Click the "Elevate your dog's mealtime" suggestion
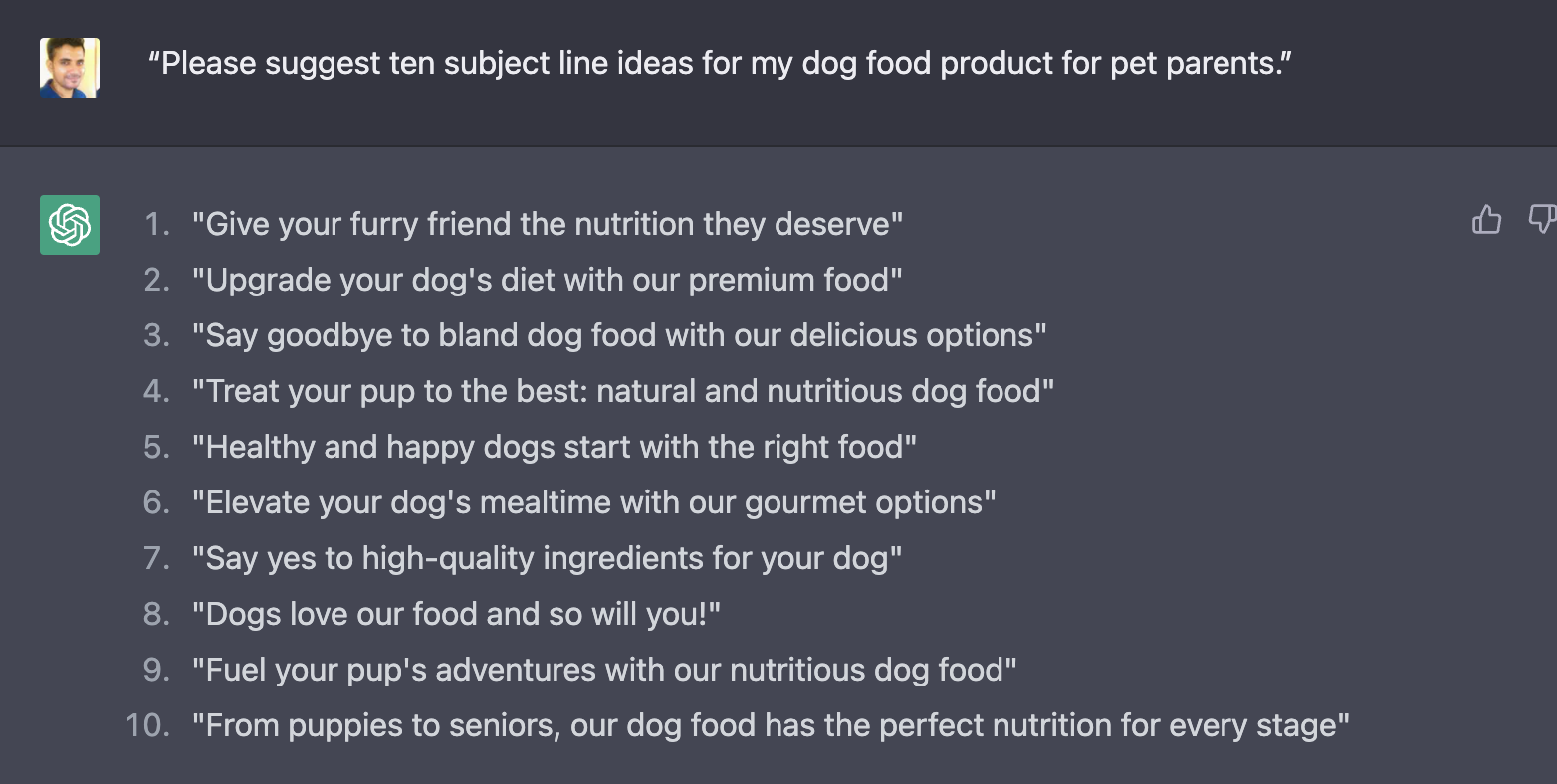The image size is (1557, 784). tap(594, 502)
